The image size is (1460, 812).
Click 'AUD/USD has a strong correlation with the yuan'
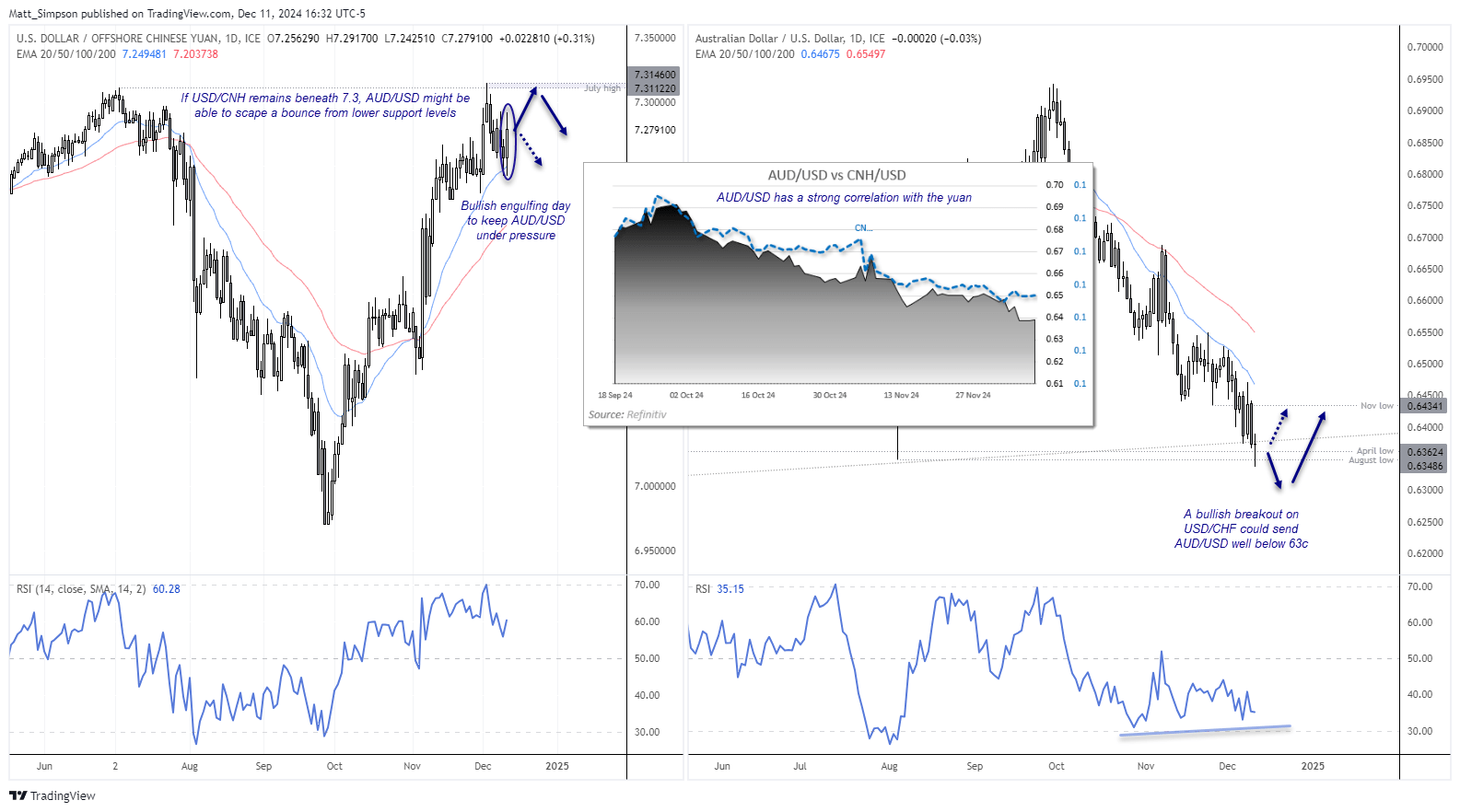click(844, 197)
